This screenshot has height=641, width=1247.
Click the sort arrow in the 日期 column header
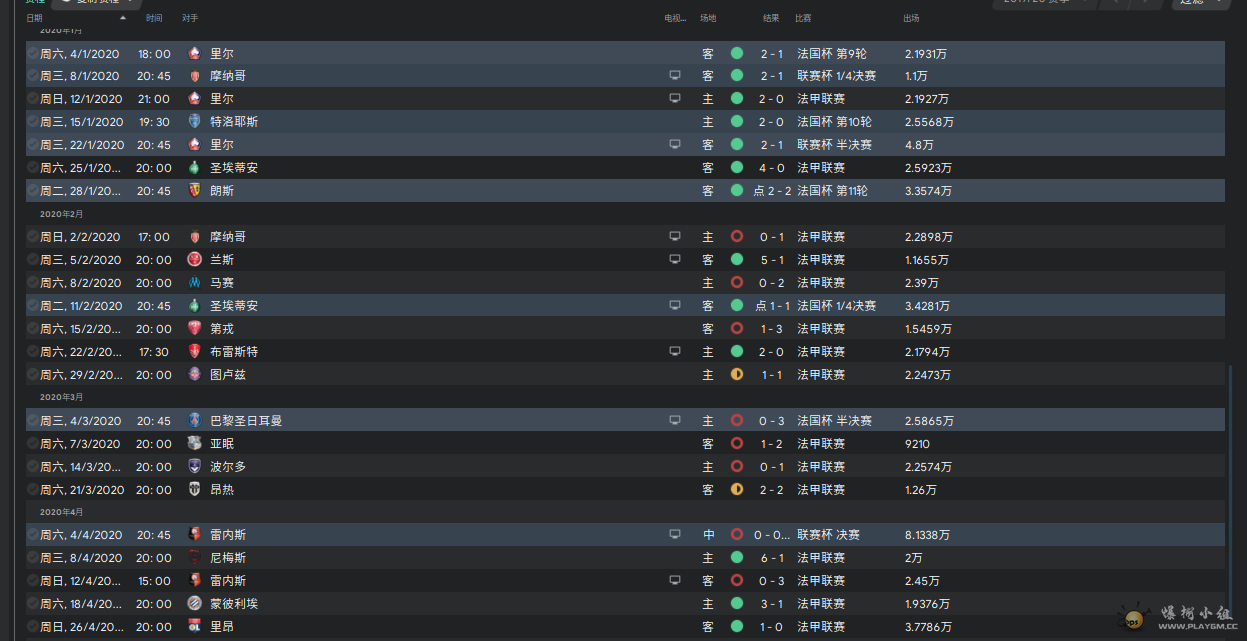tap(123, 18)
